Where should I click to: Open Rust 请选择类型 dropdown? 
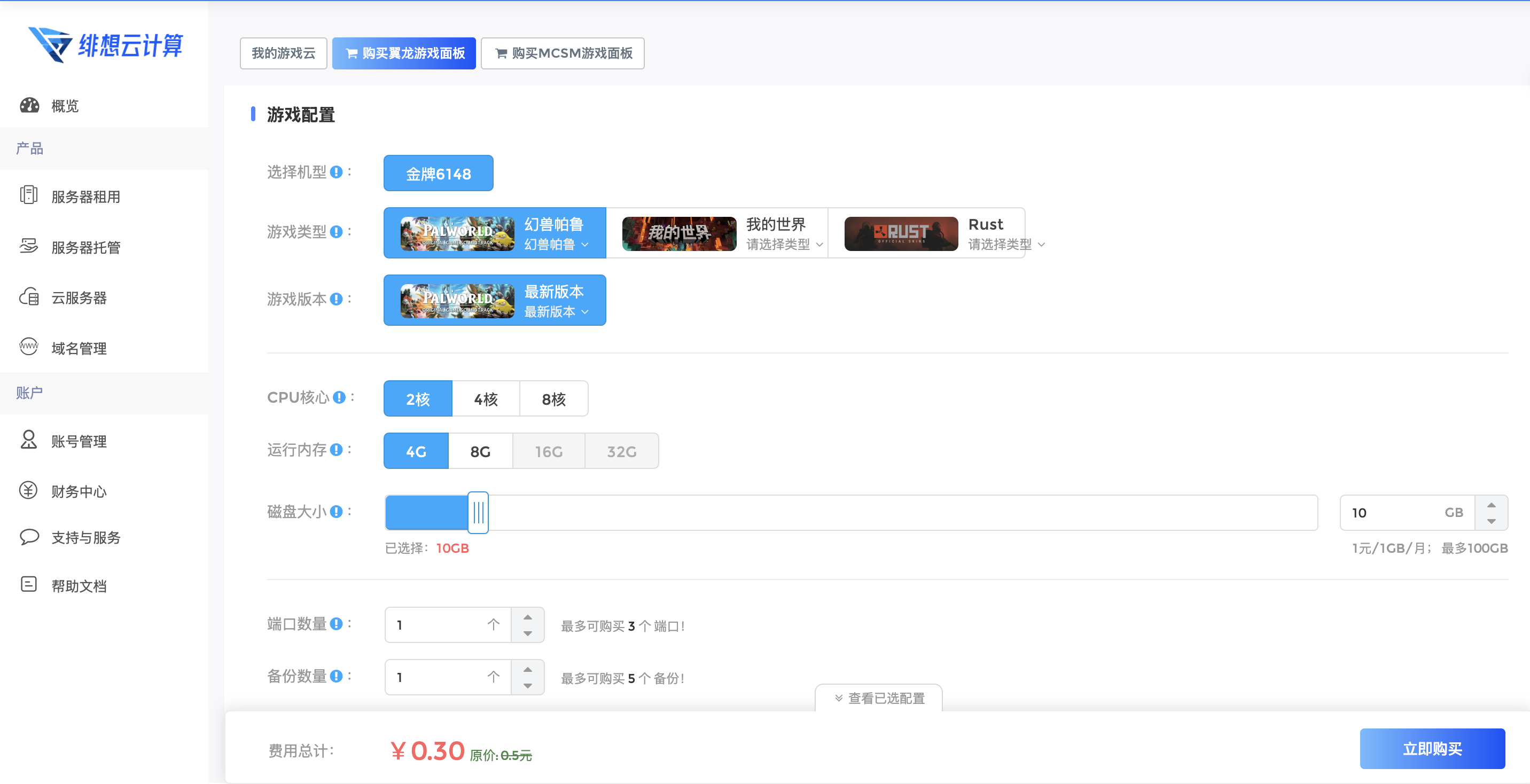[x=1008, y=244]
